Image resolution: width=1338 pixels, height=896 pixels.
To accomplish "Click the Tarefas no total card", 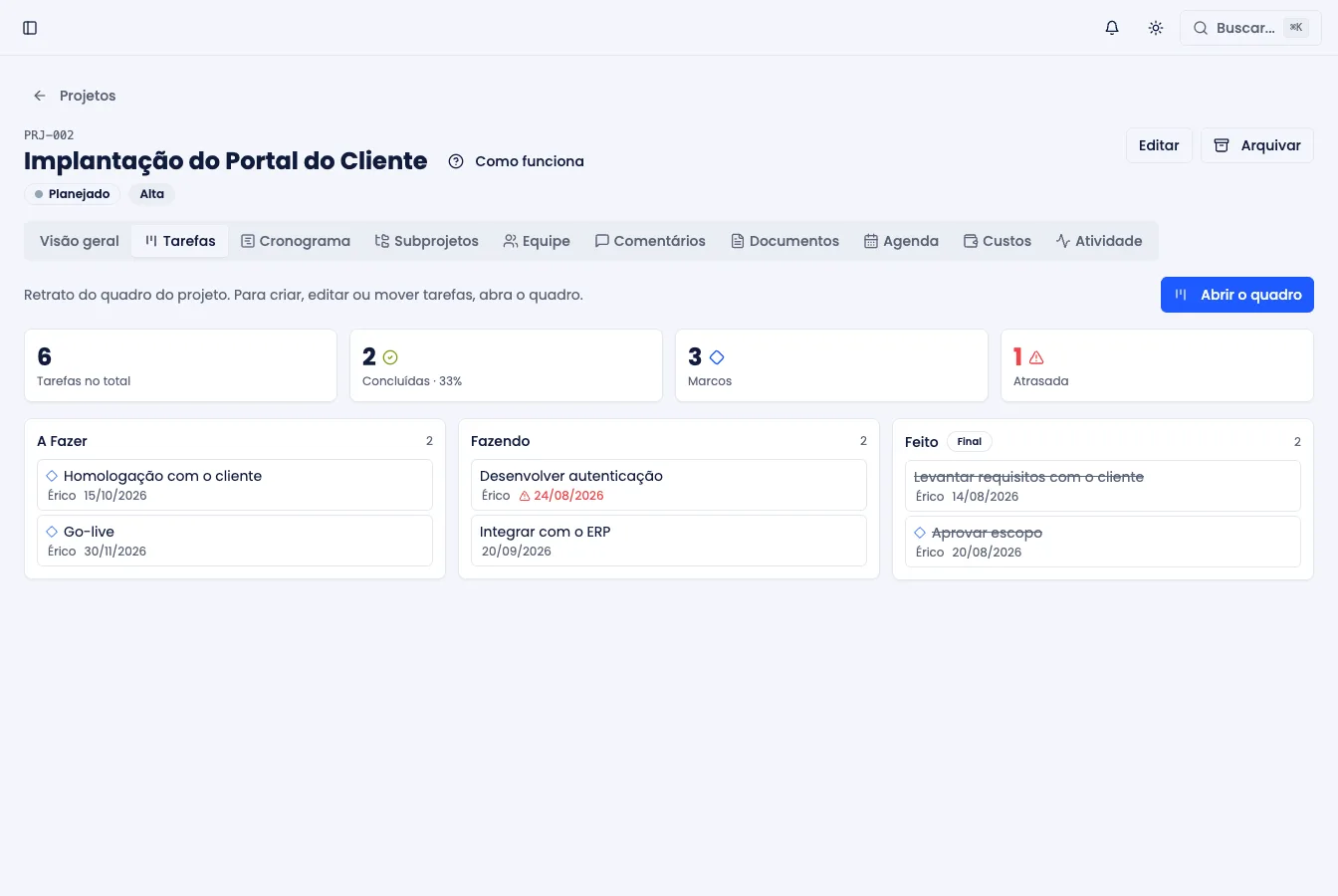I will coord(180,365).
